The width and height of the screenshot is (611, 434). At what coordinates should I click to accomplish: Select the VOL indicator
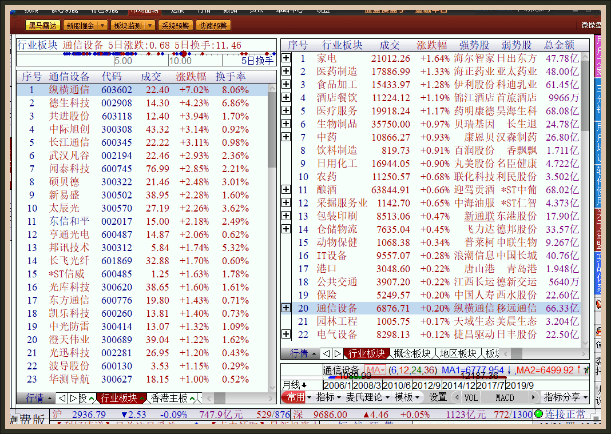tap(471, 397)
